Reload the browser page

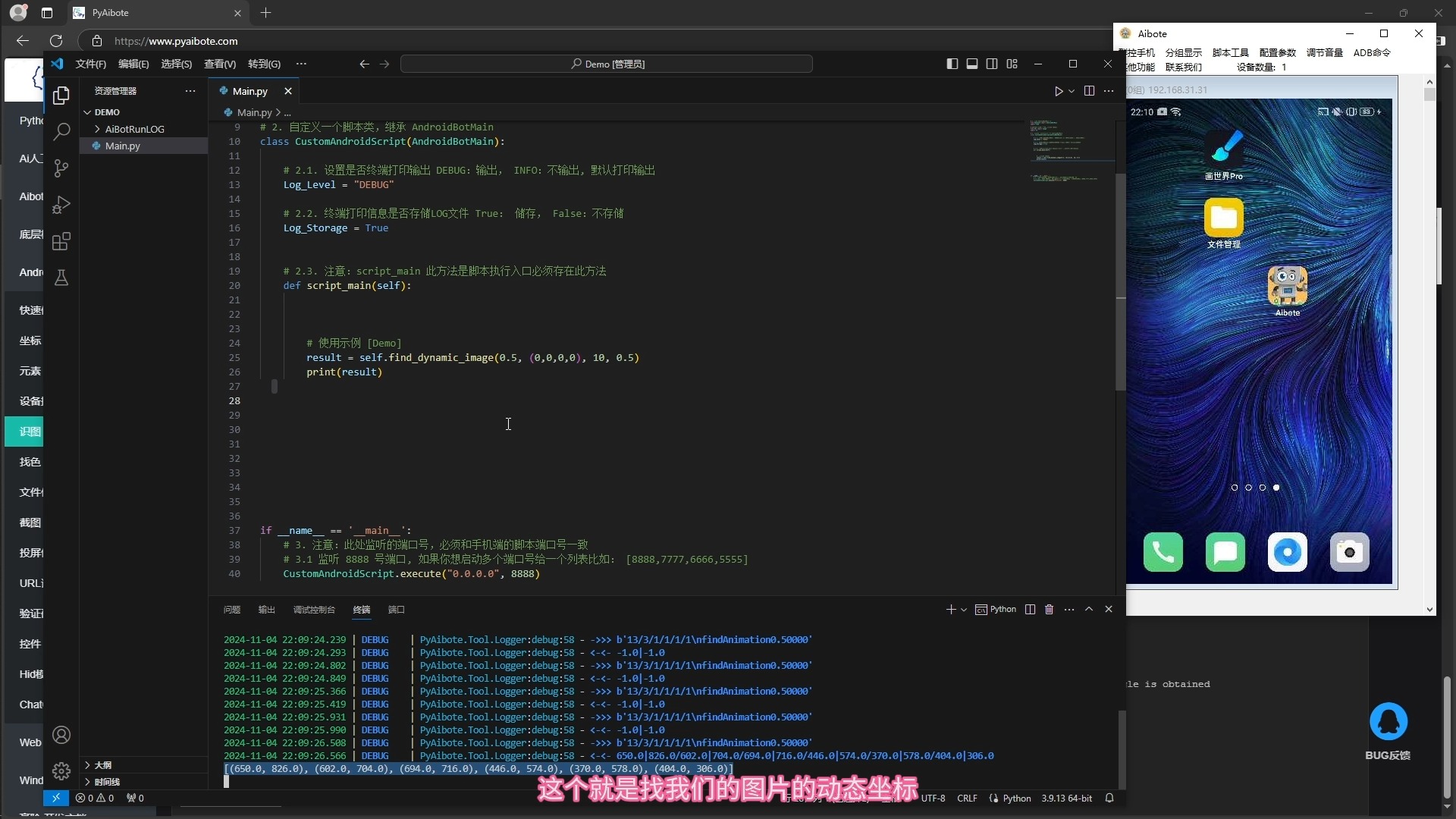(x=56, y=41)
